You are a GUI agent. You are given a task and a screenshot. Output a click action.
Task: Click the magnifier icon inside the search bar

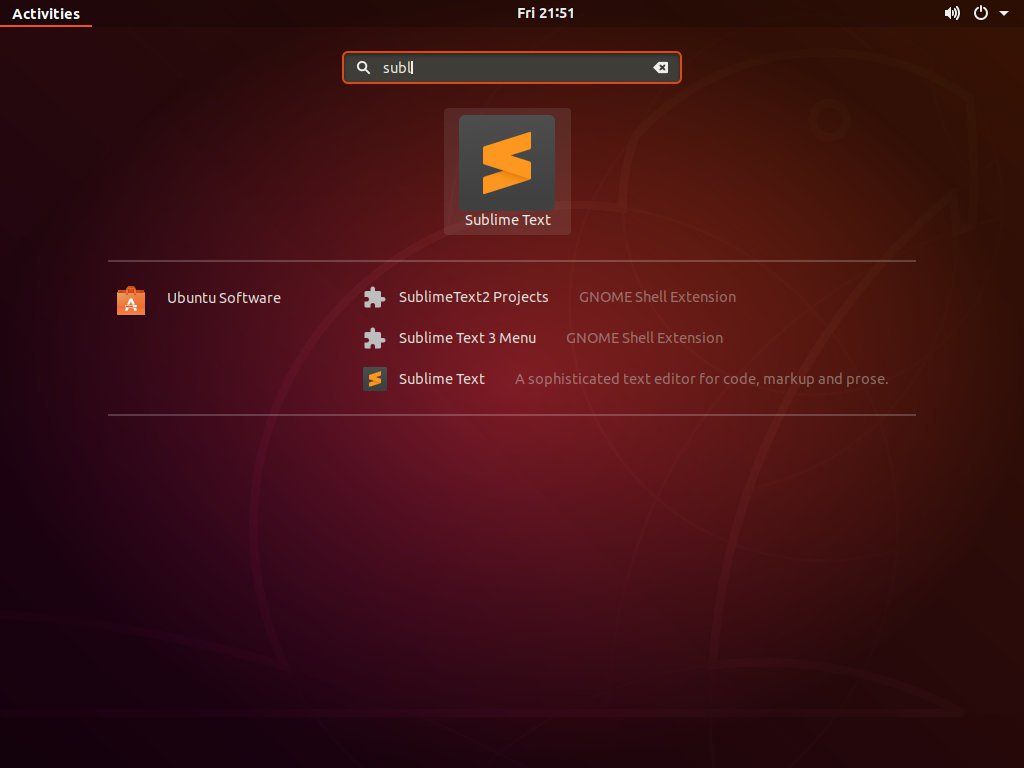tap(363, 67)
